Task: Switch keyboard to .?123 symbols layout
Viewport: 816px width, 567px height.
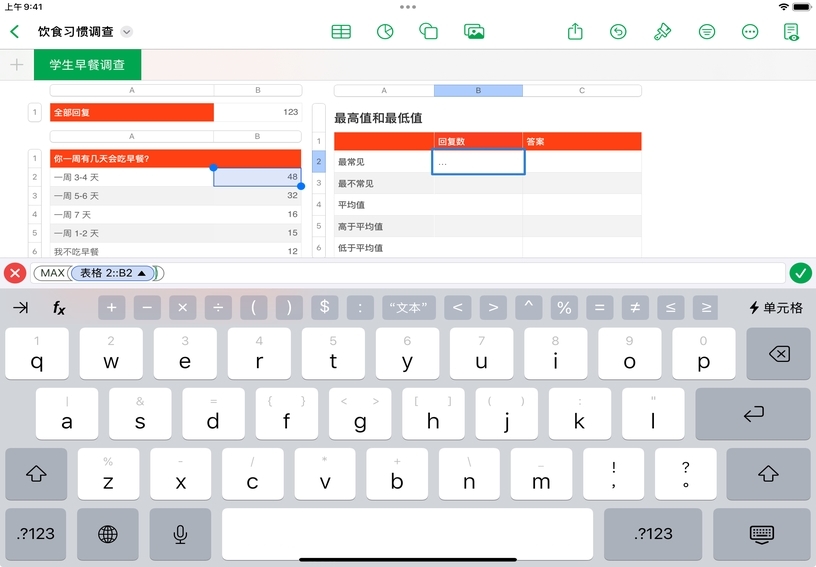Action: [36, 534]
